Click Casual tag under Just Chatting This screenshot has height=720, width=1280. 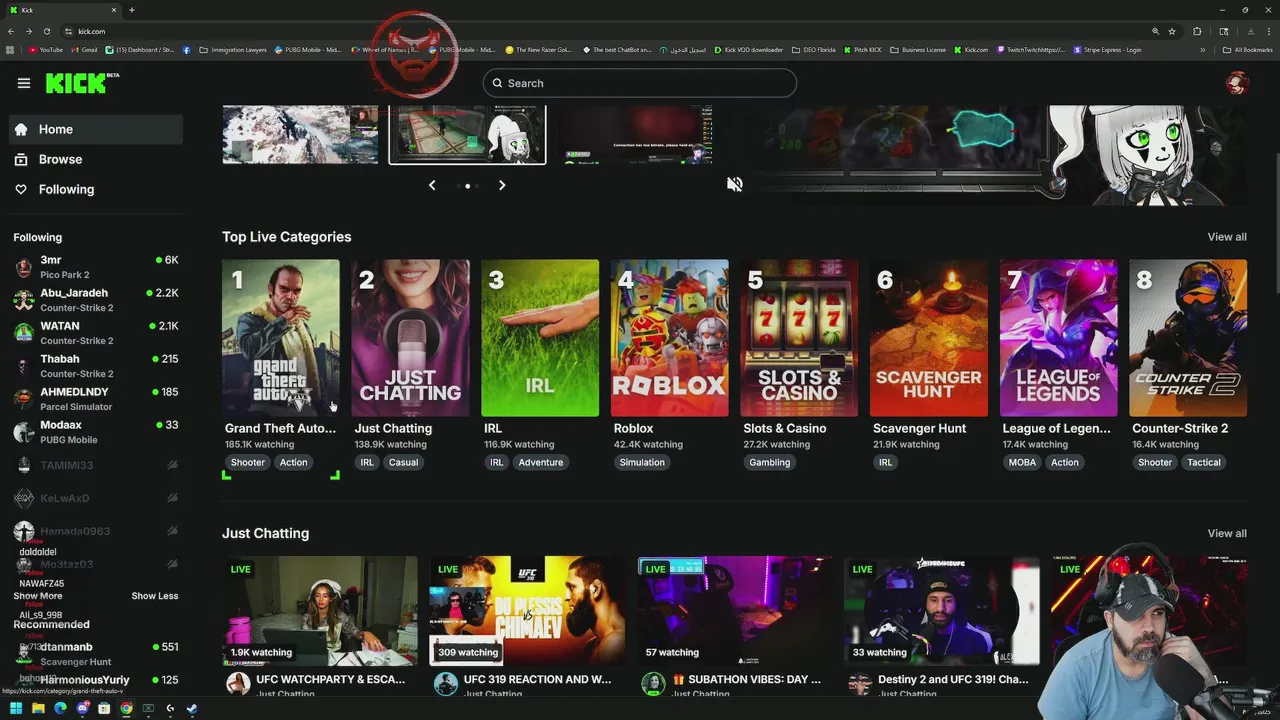pos(403,462)
